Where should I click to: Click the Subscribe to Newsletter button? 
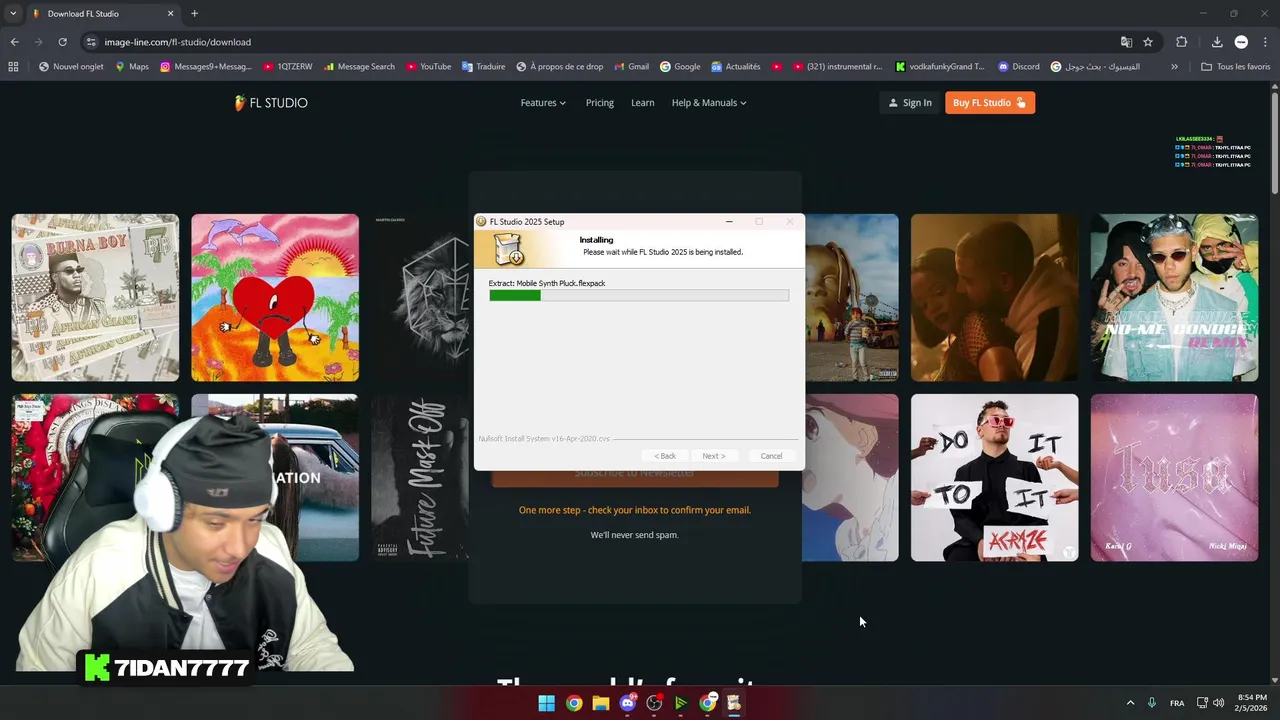point(635,477)
